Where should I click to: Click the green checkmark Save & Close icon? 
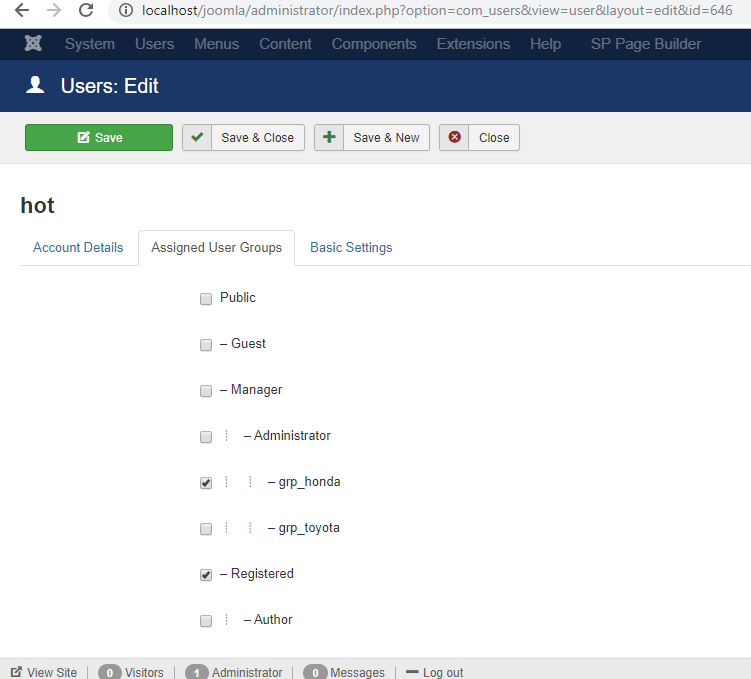[198, 138]
